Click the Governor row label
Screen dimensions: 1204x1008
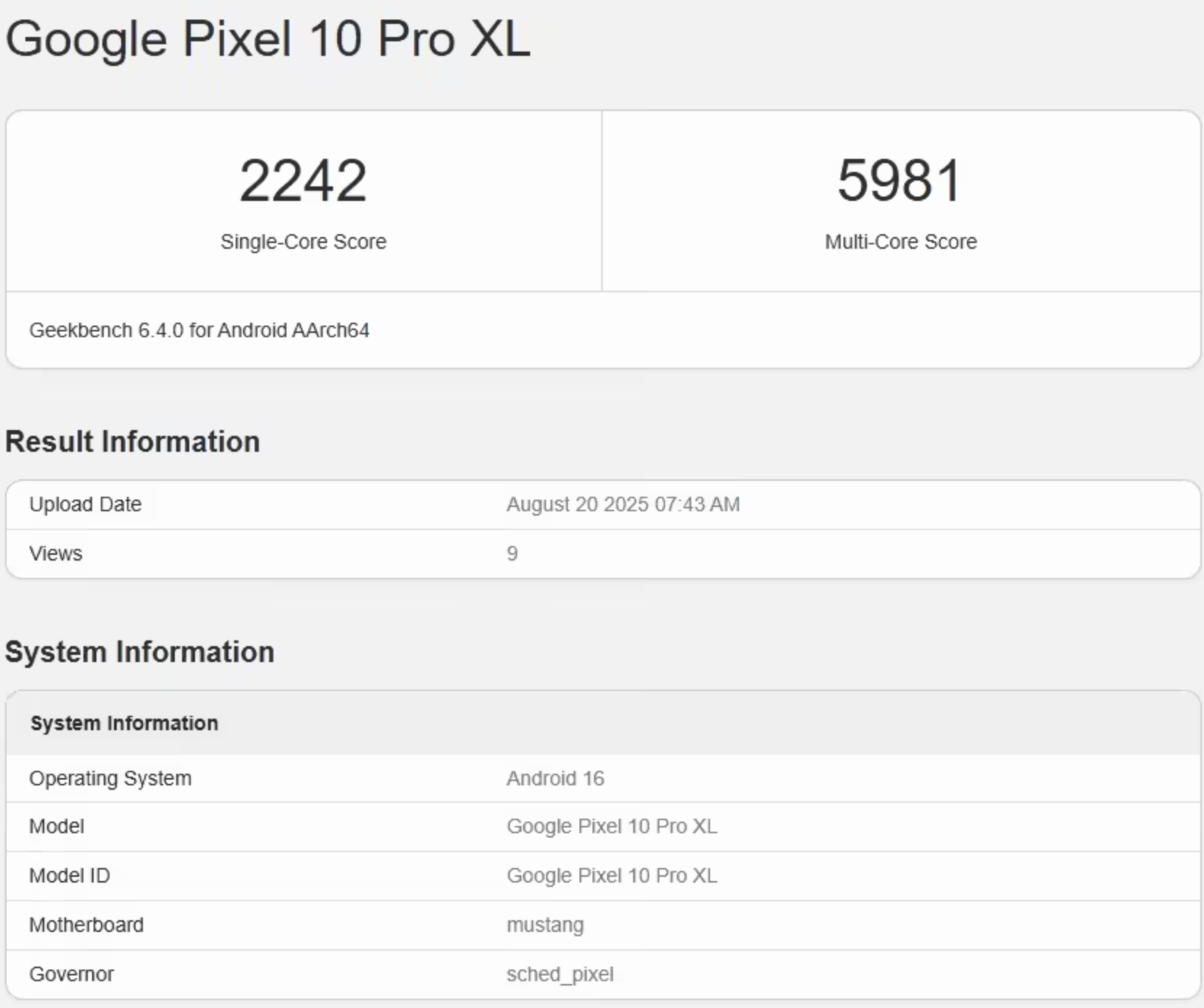71,974
